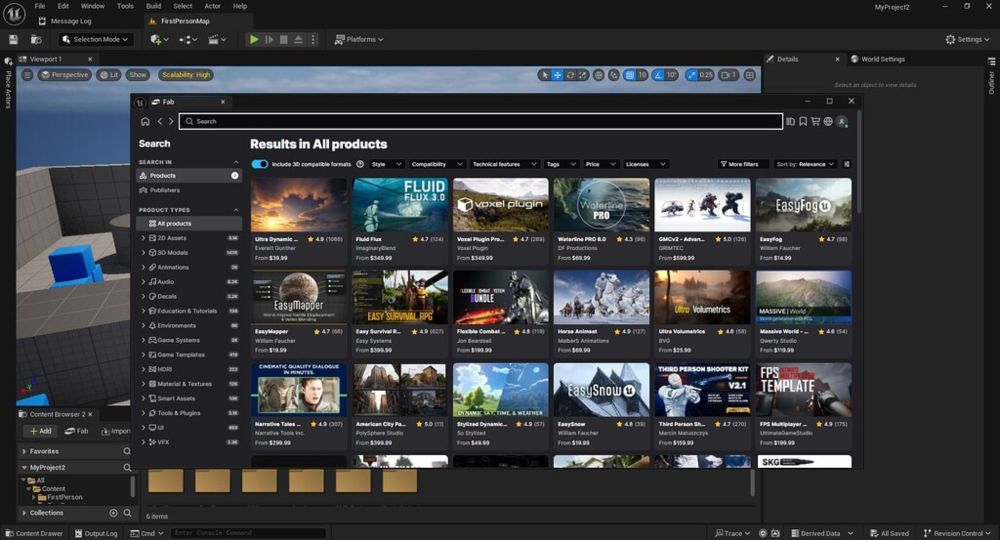Viewport: 1000px width, 540px height.
Task: Activate the Translate gizmo tool
Action: 557,75
